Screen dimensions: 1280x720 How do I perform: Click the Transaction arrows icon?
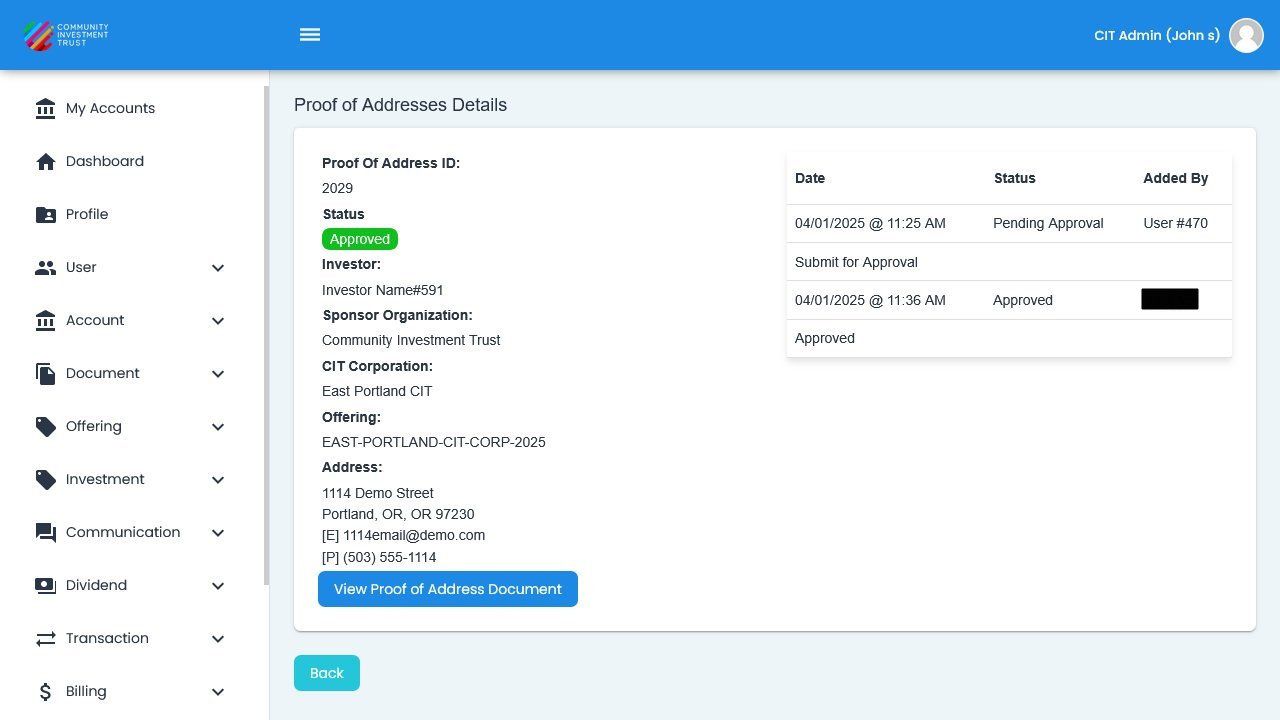45,638
